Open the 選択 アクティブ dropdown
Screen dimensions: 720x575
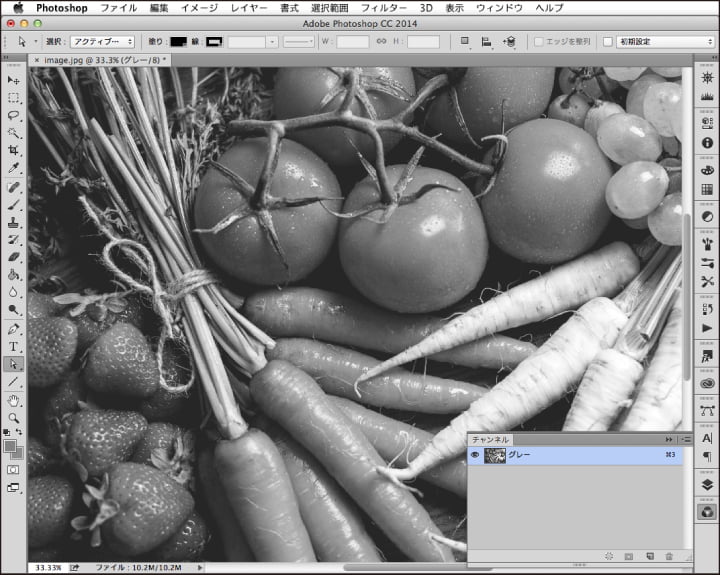click(x=102, y=42)
